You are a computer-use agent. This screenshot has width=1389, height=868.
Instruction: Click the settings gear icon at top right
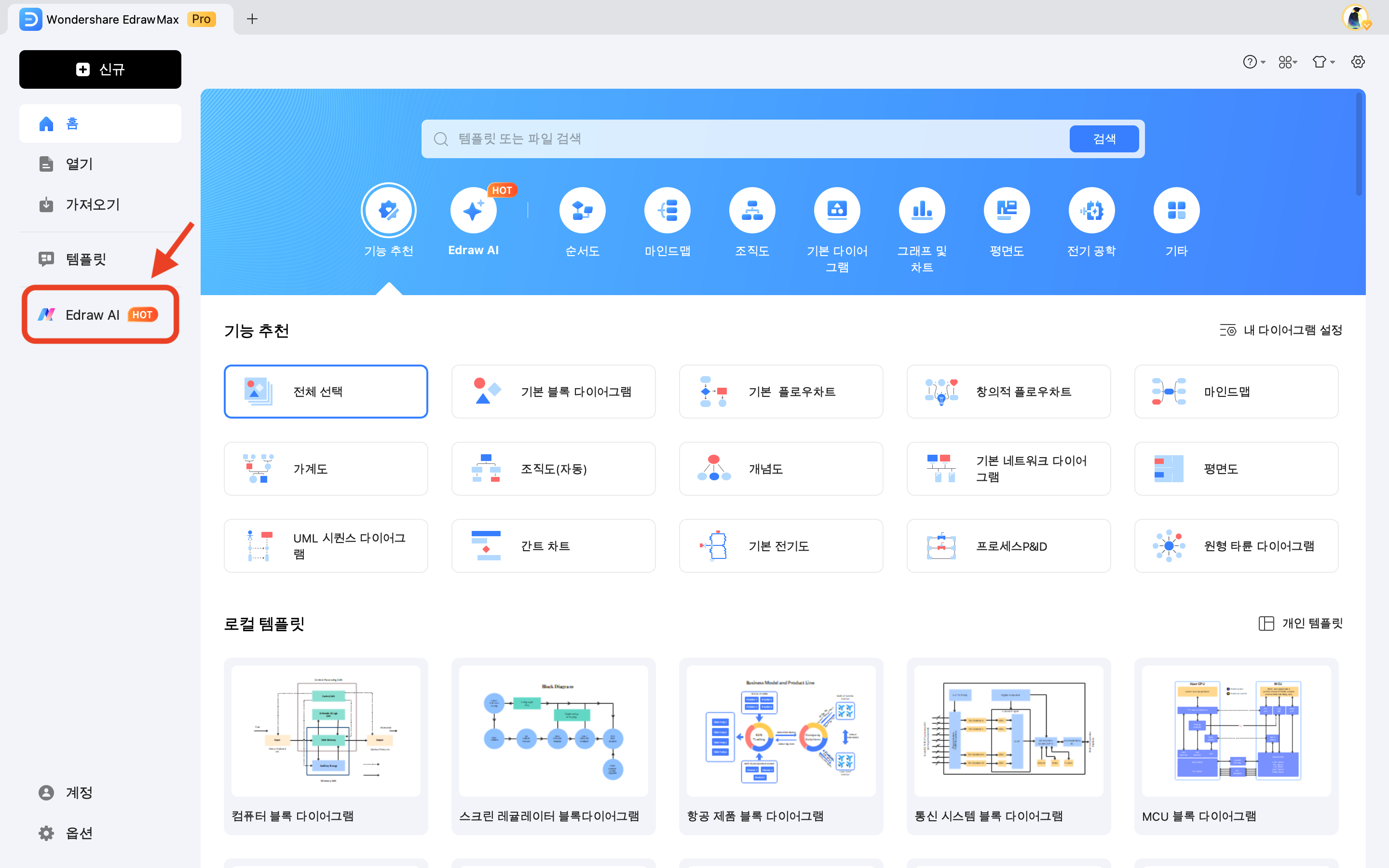click(x=1358, y=62)
